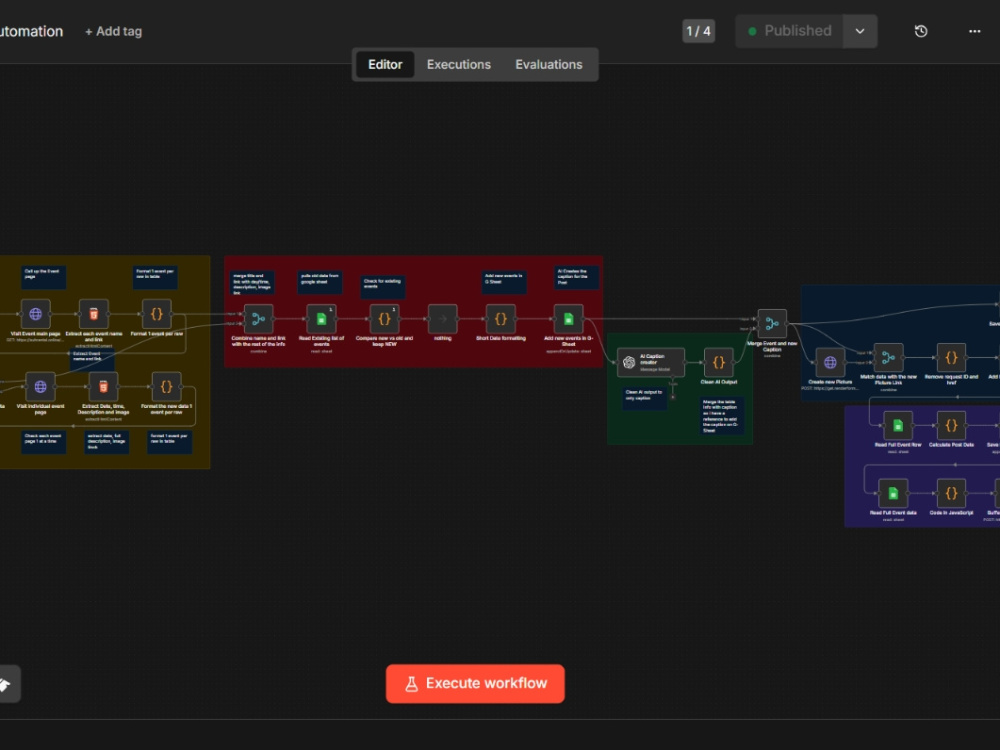The height and width of the screenshot is (750, 1000).
Task: Click the workflow name ending in 'utomation'
Action: pos(31,31)
